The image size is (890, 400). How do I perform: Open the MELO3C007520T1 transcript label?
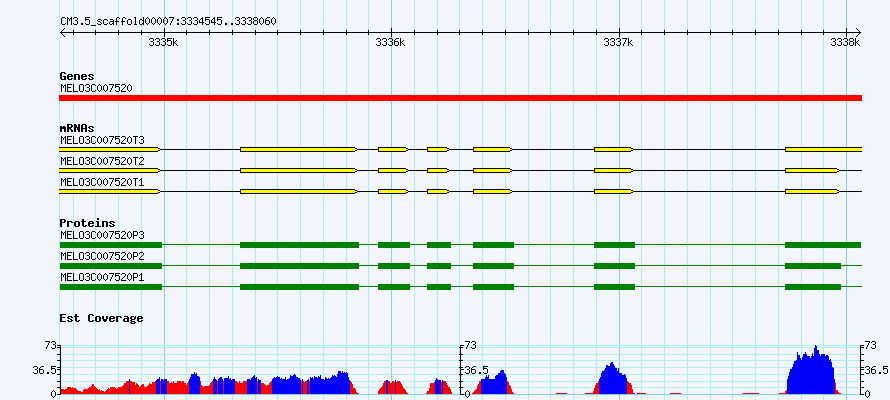[x=102, y=182]
